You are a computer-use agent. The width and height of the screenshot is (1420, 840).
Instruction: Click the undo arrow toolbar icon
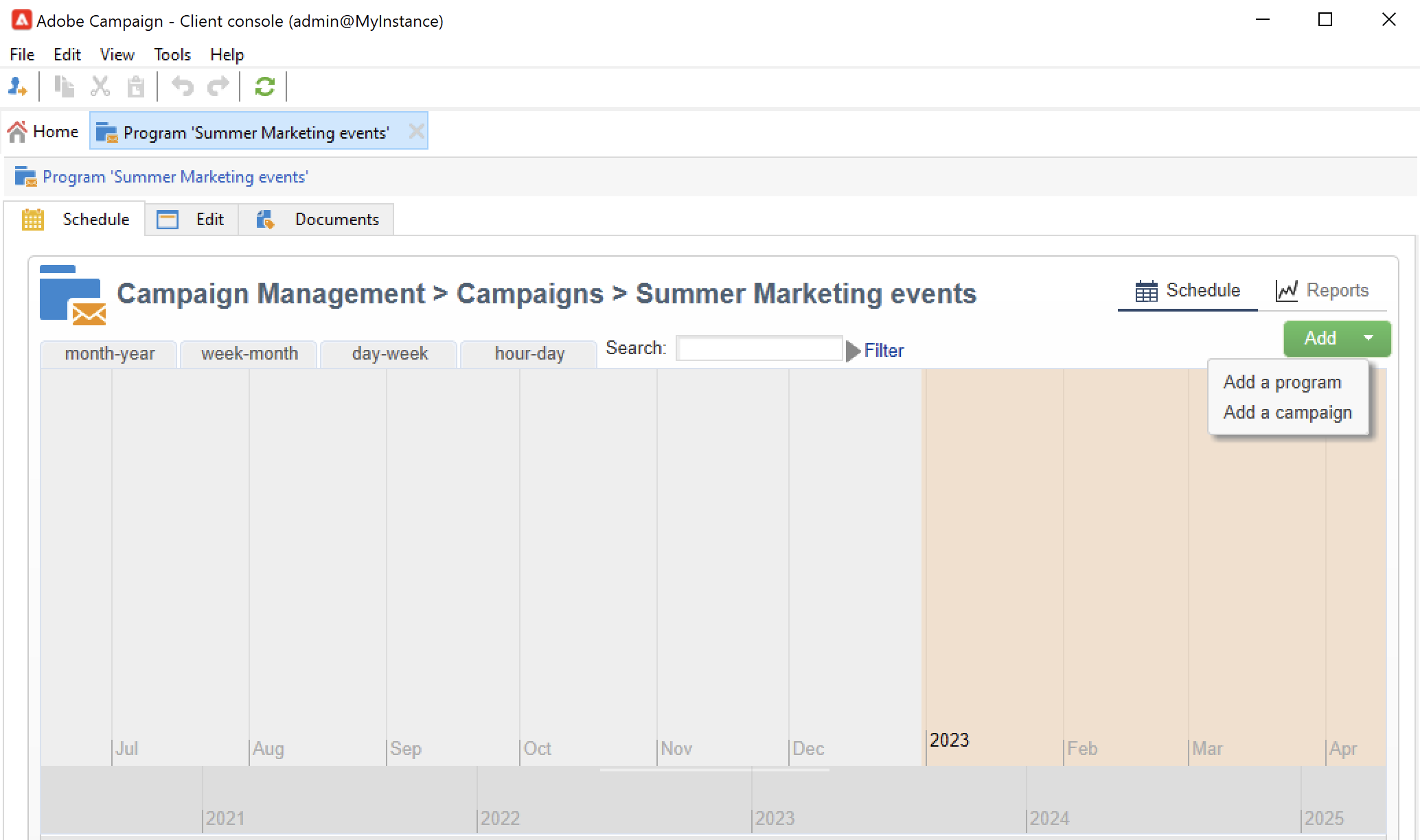click(182, 86)
